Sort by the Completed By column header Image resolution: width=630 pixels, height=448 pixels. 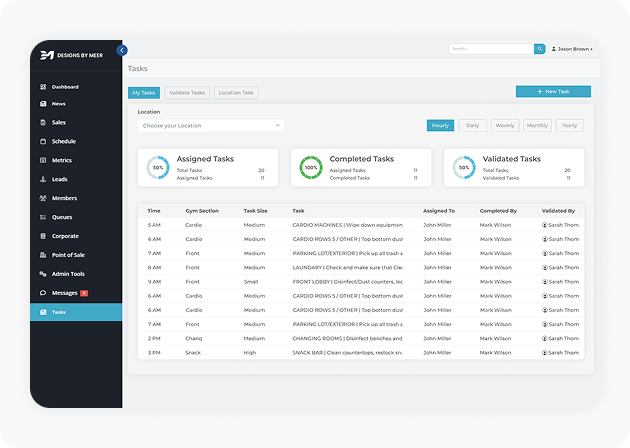[498, 211]
